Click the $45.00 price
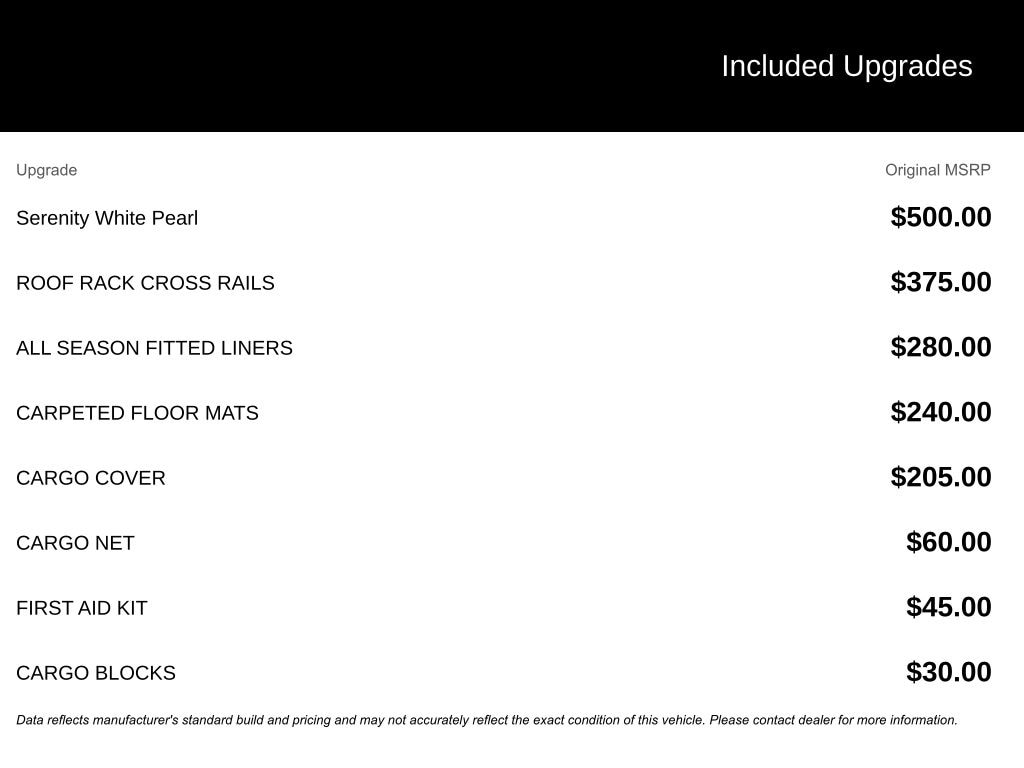 coord(948,607)
